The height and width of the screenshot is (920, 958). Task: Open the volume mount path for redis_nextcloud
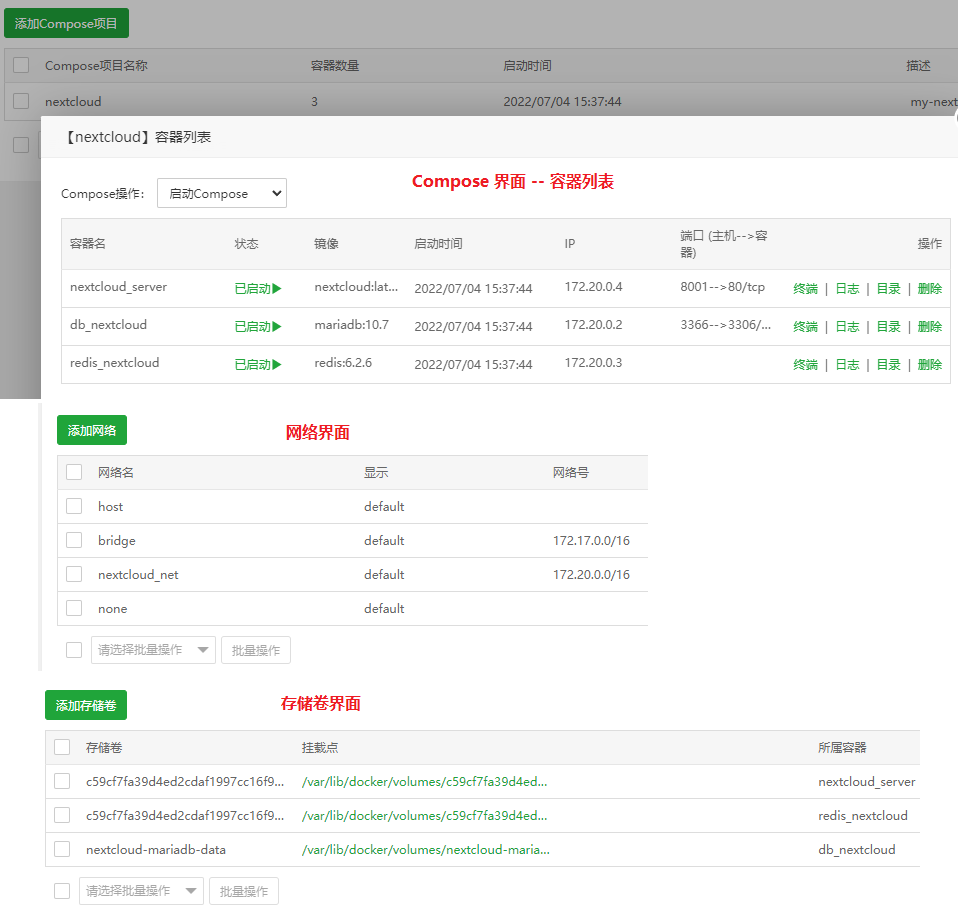point(424,816)
